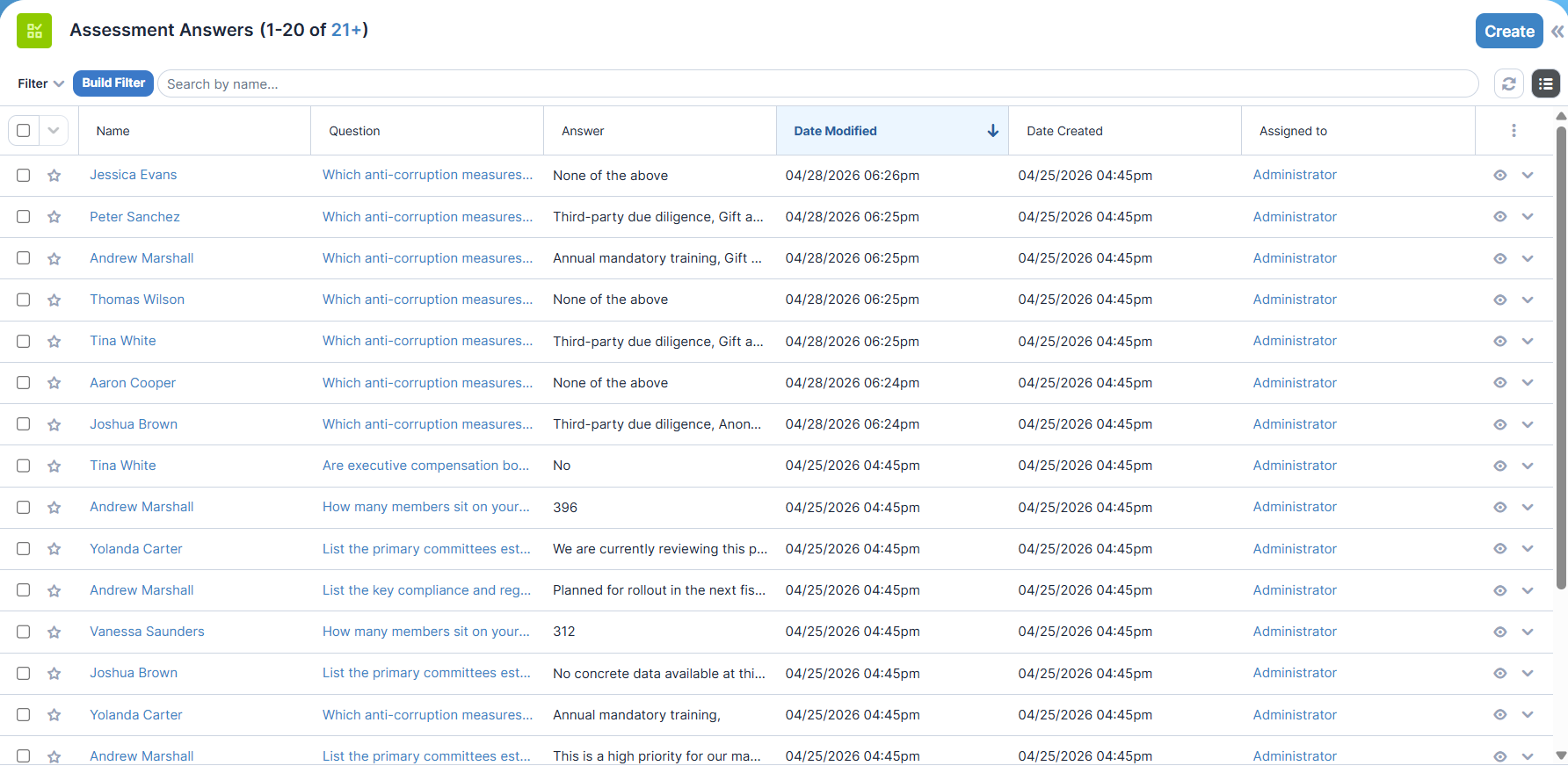Viewport: 1568px width, 766px height.
Task: Open 'Are executive compensation bo...' question link
Action: 425,466
